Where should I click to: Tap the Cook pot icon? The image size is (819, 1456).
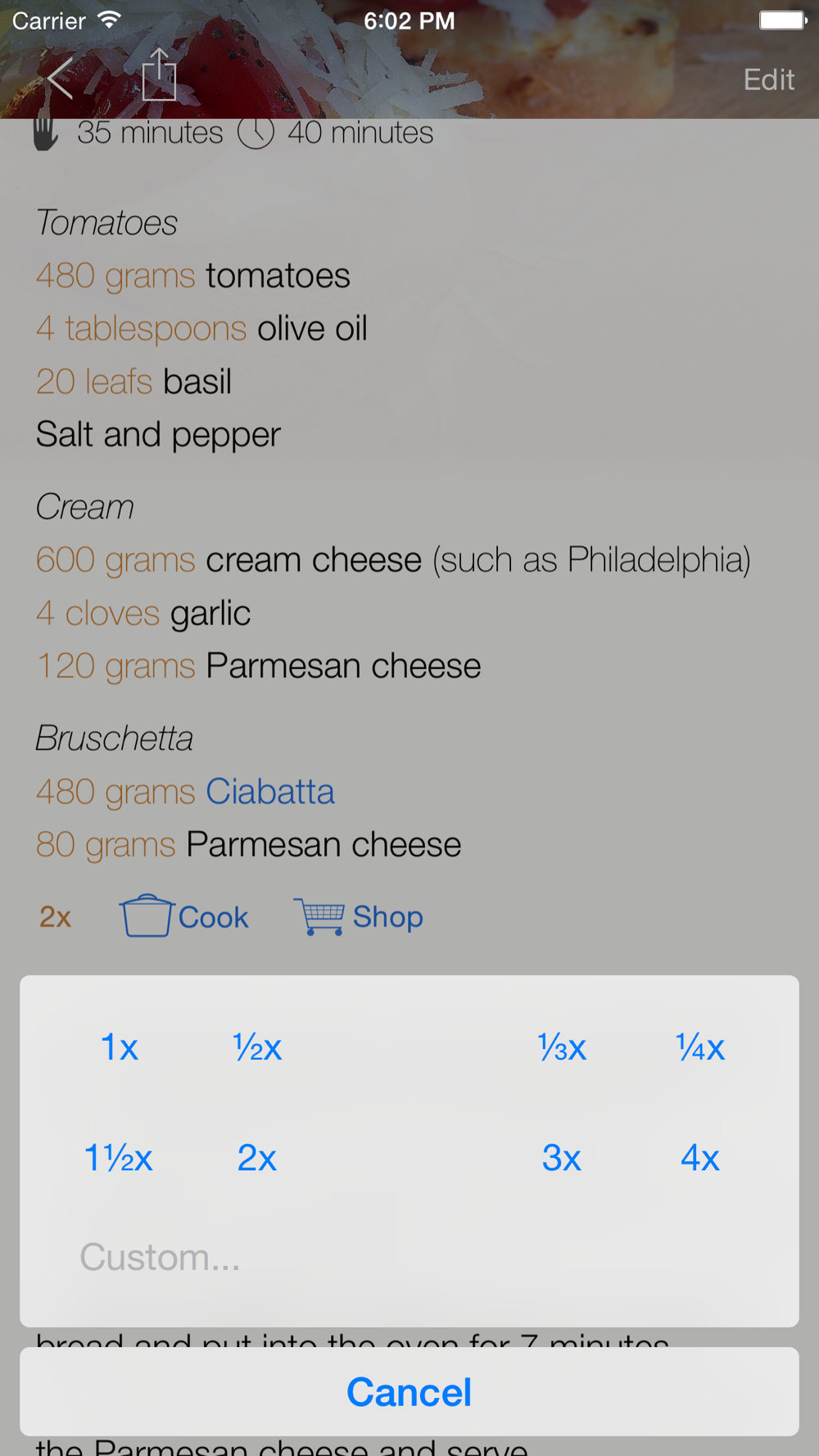click(x=147, y=916)
